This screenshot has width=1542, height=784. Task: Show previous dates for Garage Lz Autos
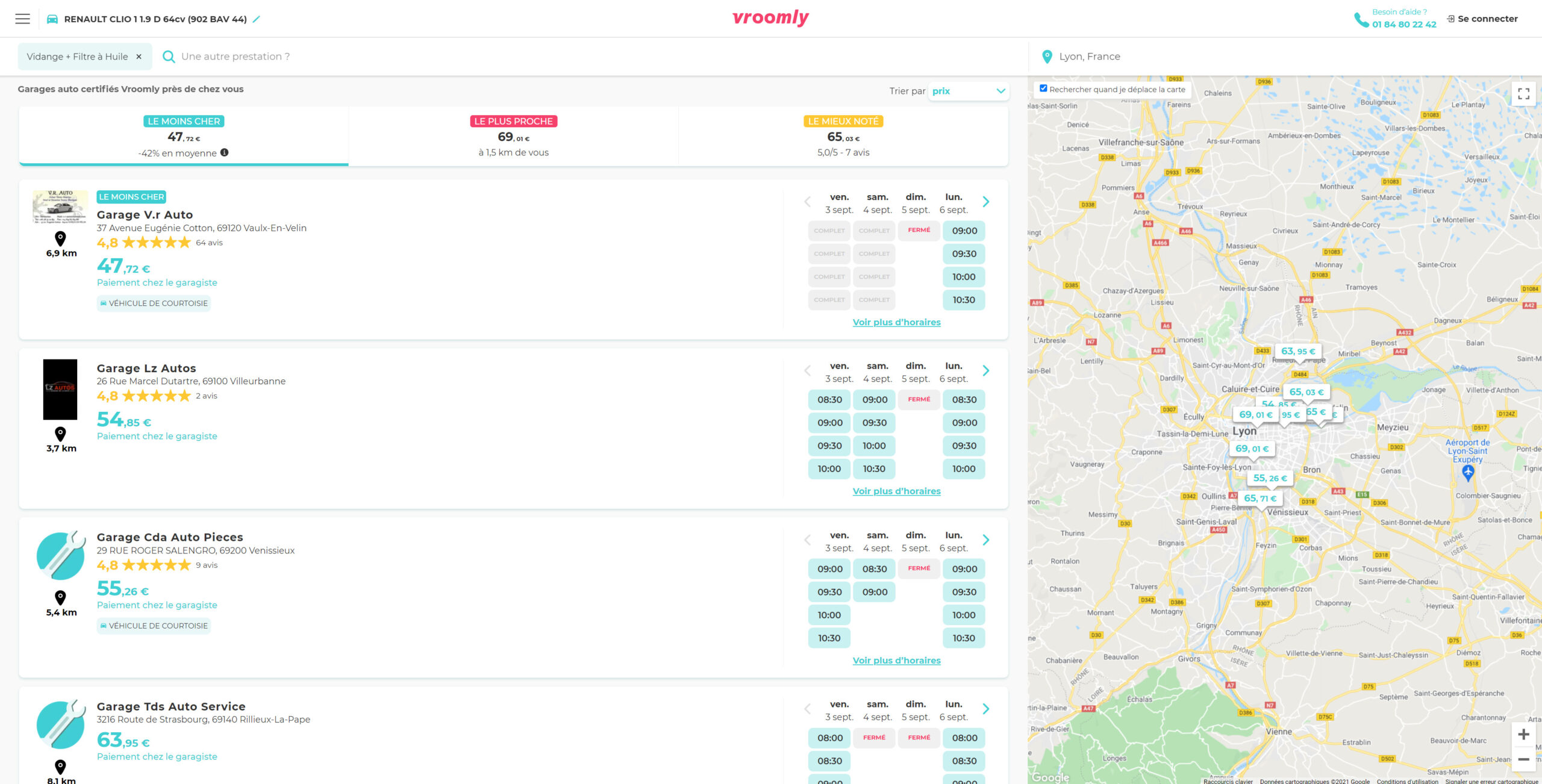coord(808,370)
